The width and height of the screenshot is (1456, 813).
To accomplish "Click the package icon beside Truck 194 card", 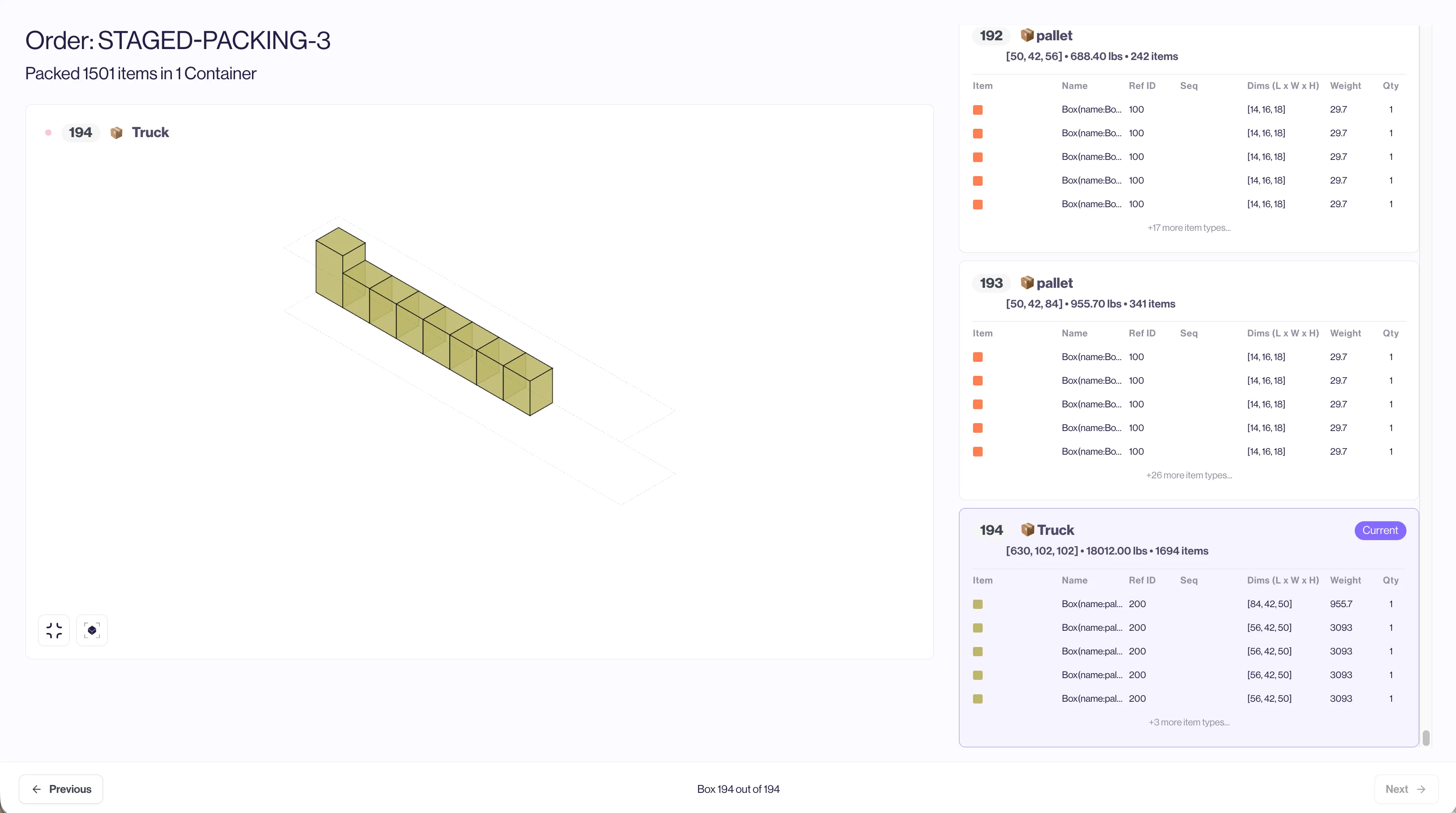I will [x=1027, y=530].
